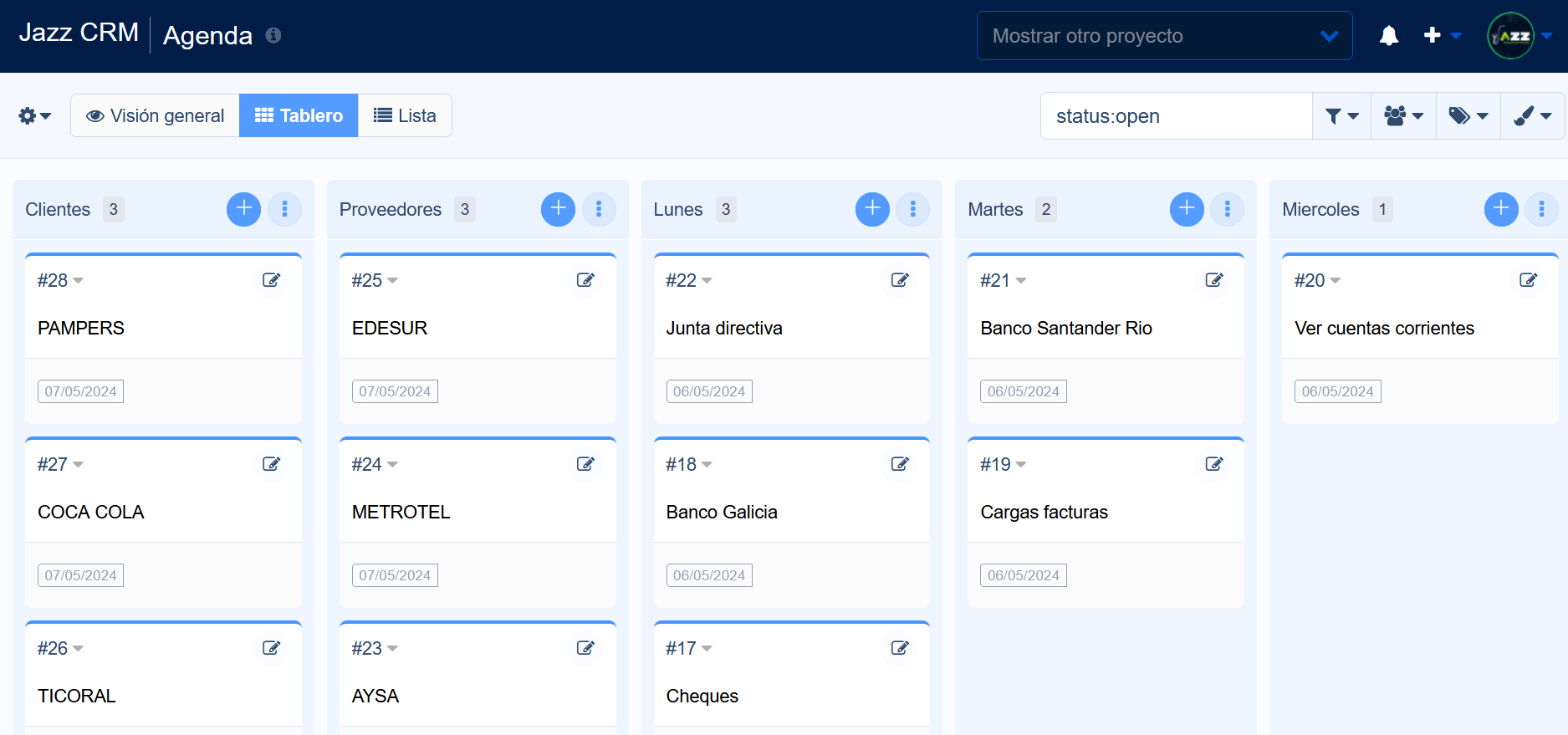1568x735 pixels.
Task: Open the EDESUR task
Action: [x=390, y=328]
